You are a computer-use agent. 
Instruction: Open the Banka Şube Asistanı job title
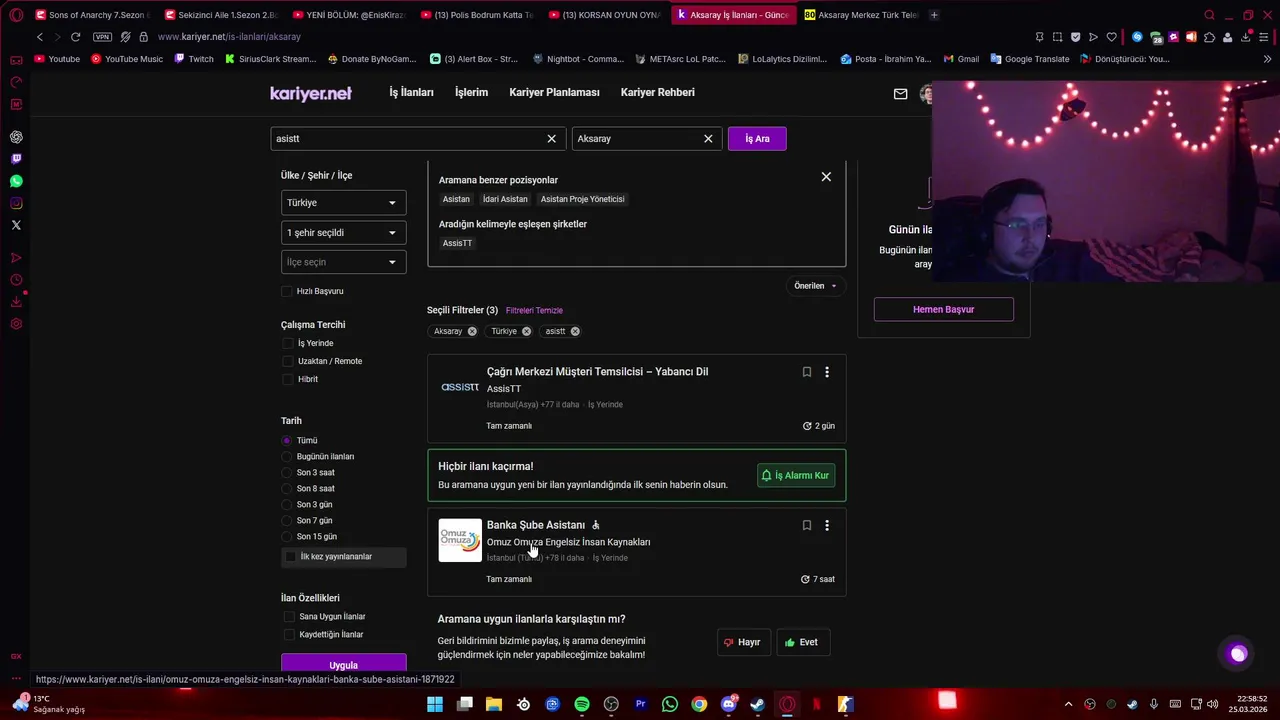point(536,525)
